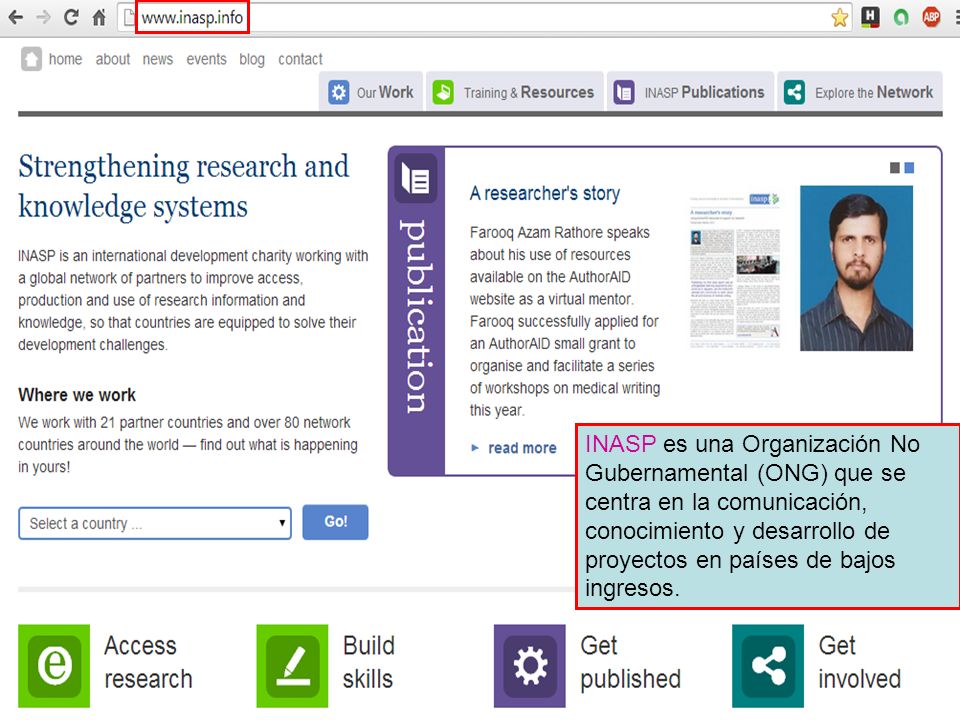Open the home menu link
The width and height of the screenshot is (960, 720).
tap(66, 59)
